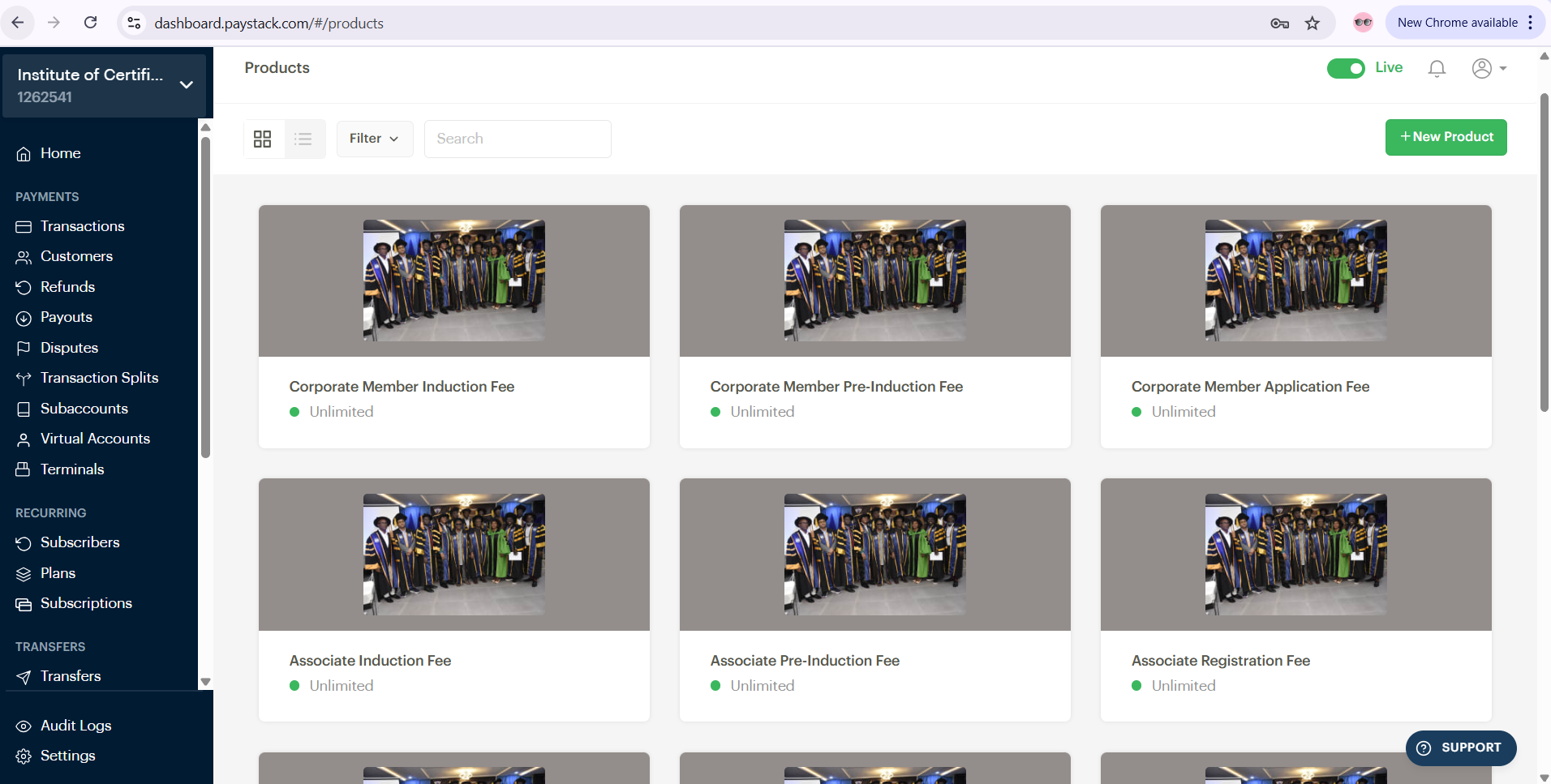Click Associate Pre-Induction Fee thumbnail image
The height and width of the screenshot is (784, 1551).
pos(875,555)
